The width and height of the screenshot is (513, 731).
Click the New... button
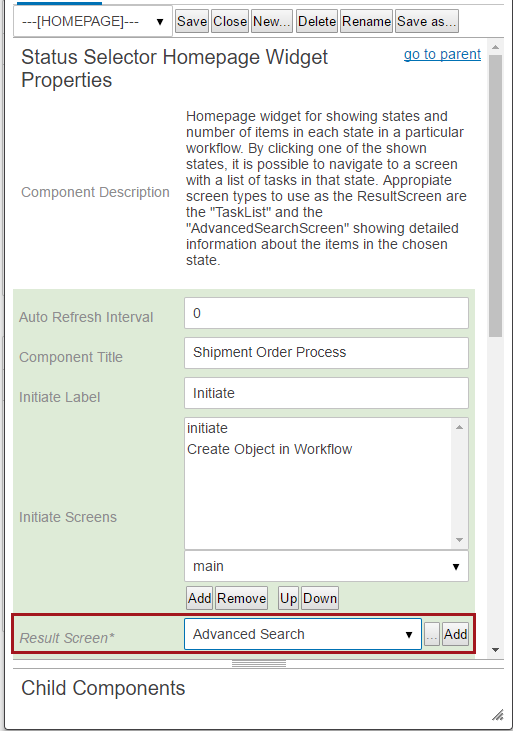[x=272, y=21]
